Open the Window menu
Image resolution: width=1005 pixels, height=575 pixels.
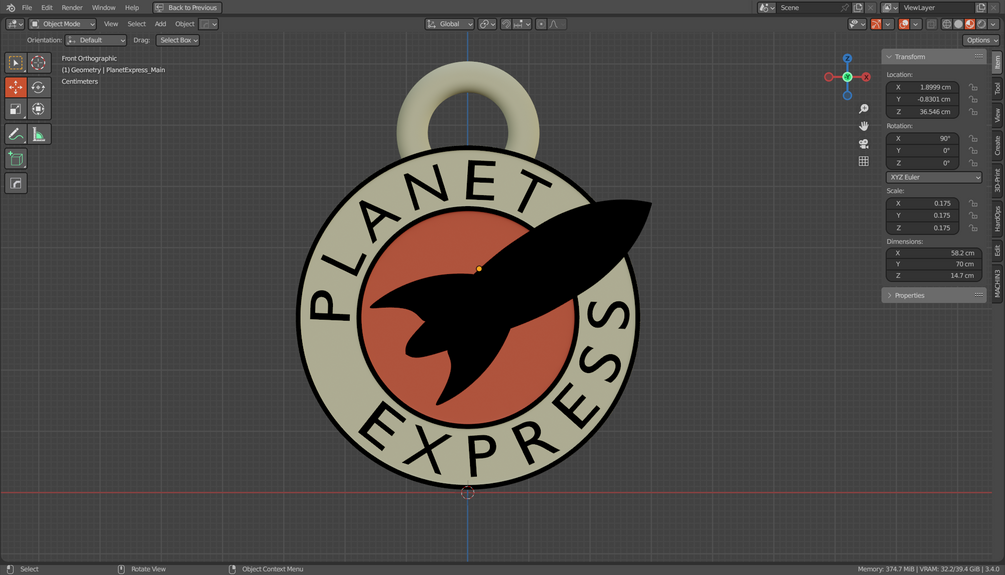103,8
